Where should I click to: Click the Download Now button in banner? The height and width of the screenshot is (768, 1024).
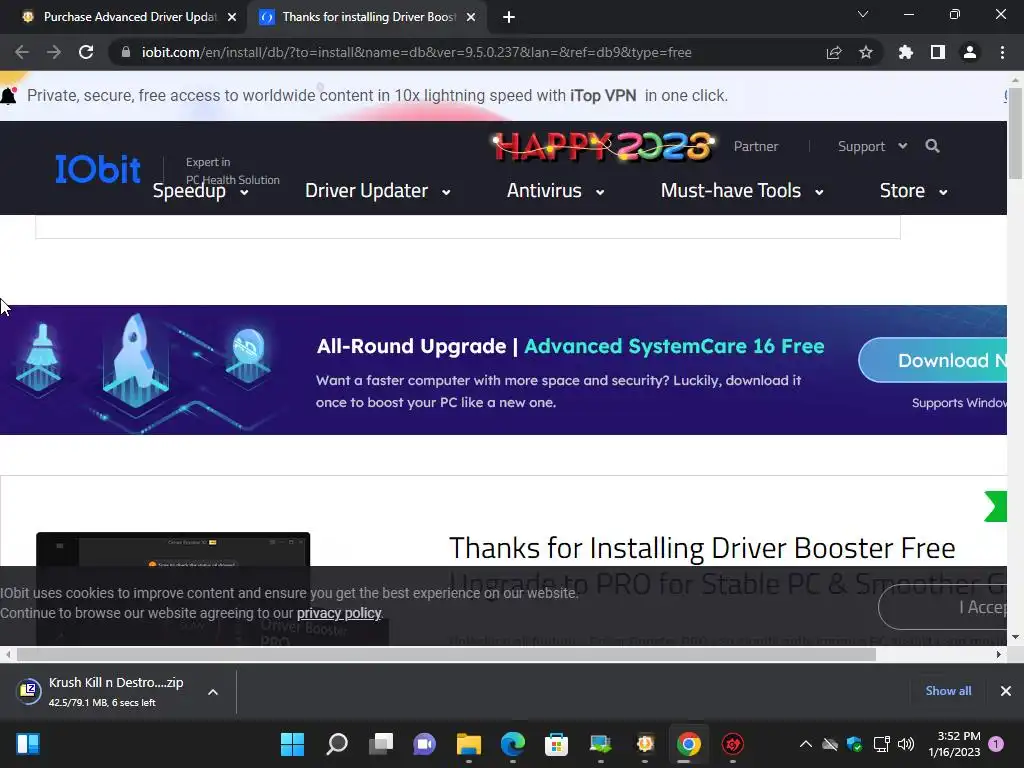tap(933, 360)
